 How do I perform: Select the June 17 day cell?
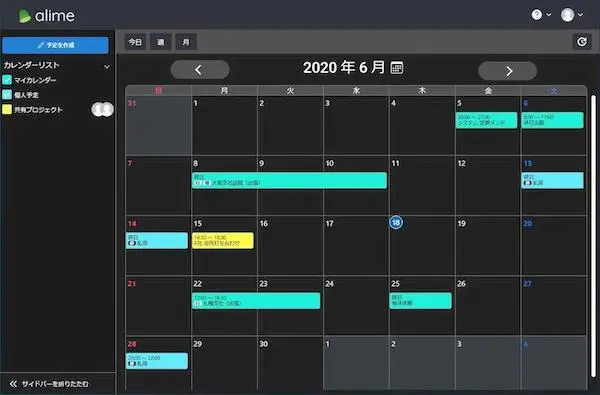(356, 246)
